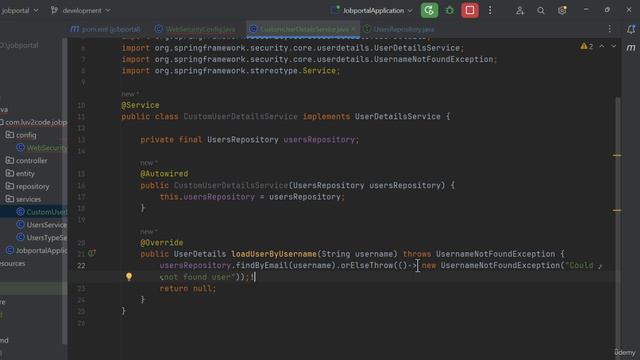Select CustomUser class in project tree
Viewport: 640px width, 360px height.
coord(42,212)
